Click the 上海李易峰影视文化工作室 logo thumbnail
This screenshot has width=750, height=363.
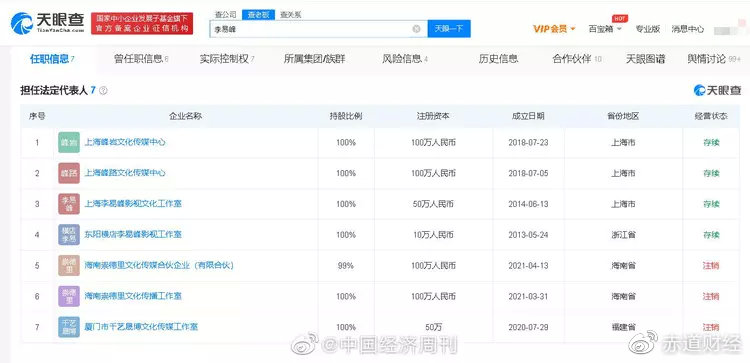point(69,204)
